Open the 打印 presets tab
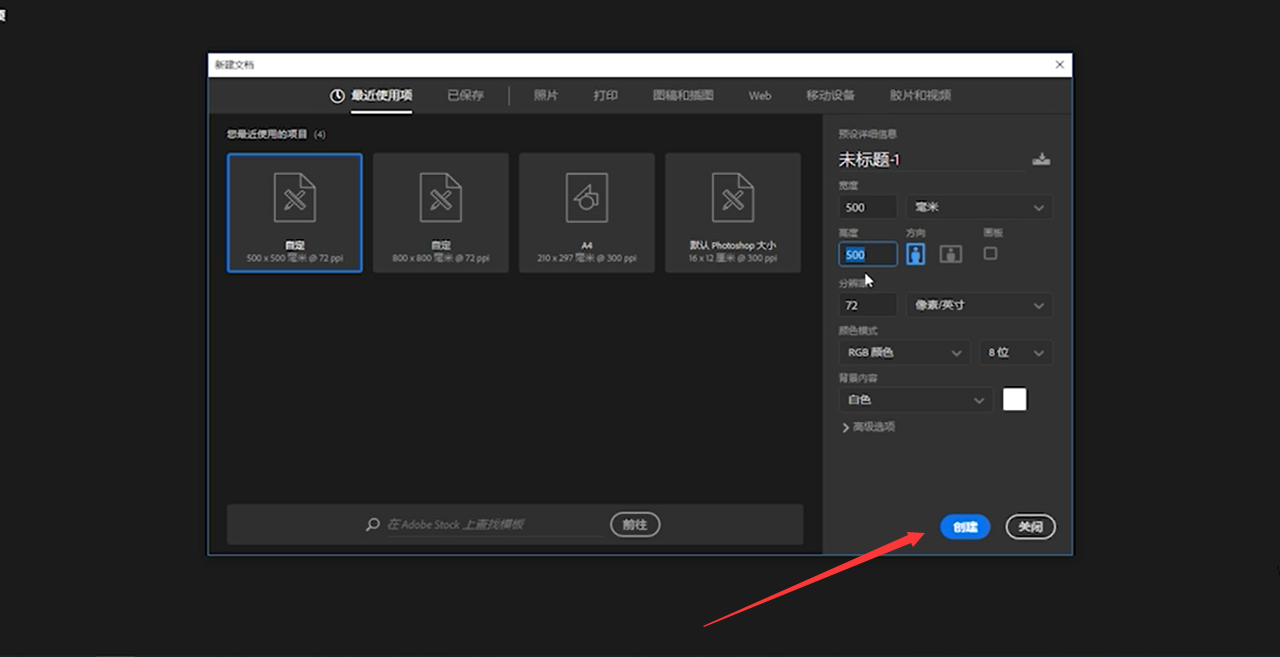The width and height of the screenshot is (1280, 657). click(606, 96)
